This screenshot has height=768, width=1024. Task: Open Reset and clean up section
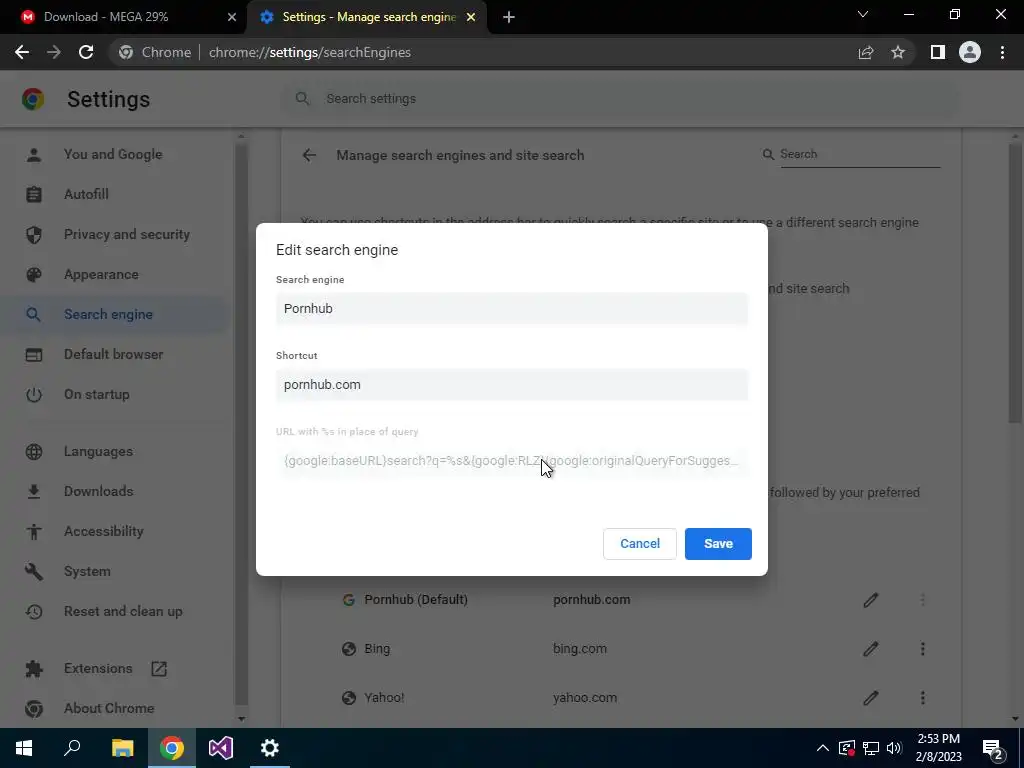click(x=123, y=611)
